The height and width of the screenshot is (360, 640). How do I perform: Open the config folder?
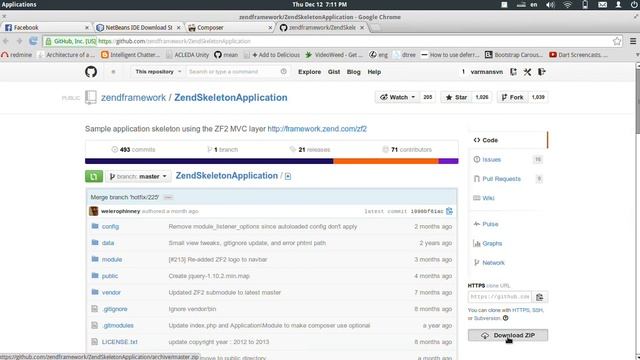(x=110, y=227)
